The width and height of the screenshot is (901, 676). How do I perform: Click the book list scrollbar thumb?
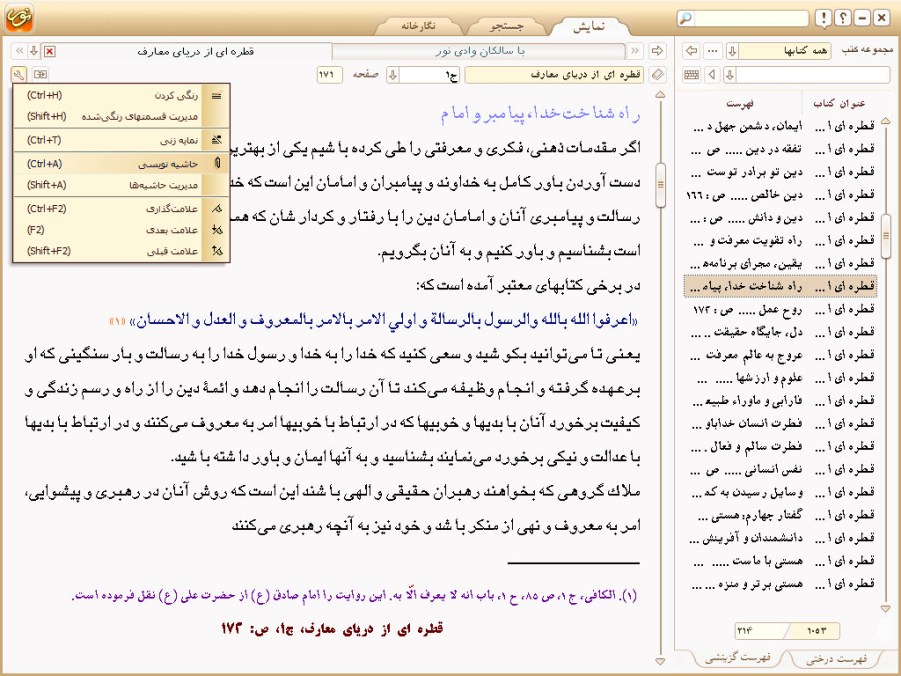point(886,236)
